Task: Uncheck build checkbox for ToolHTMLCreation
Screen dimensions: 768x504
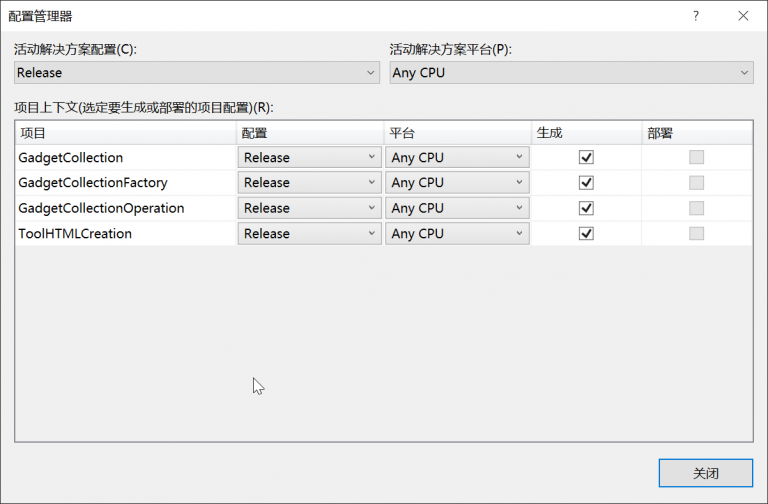Action: click(586, 234)
